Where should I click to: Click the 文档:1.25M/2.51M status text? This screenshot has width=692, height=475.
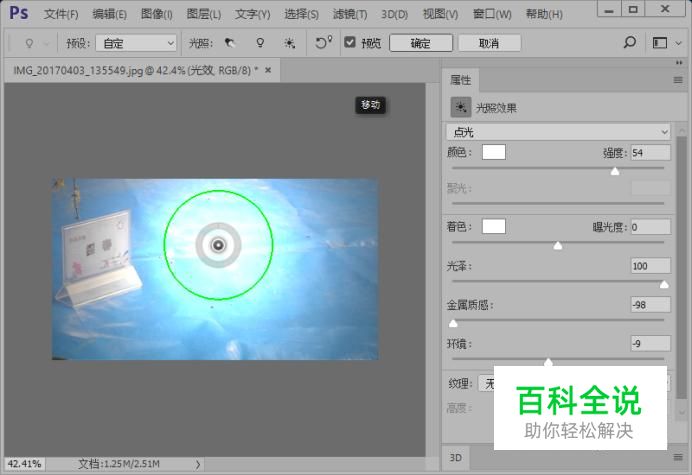point(119,464)
